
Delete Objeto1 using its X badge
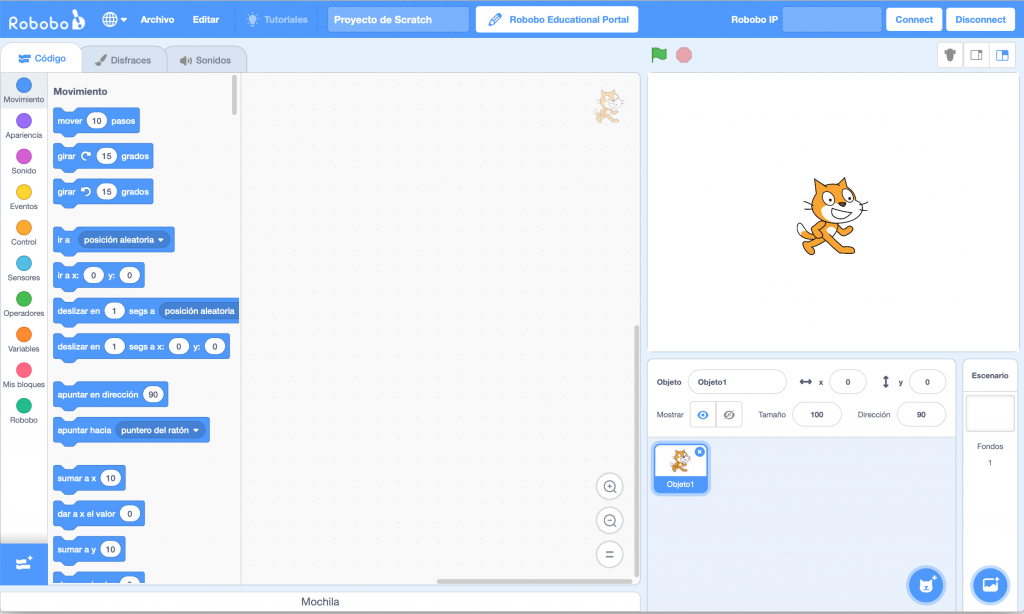(x=700, y=452)
